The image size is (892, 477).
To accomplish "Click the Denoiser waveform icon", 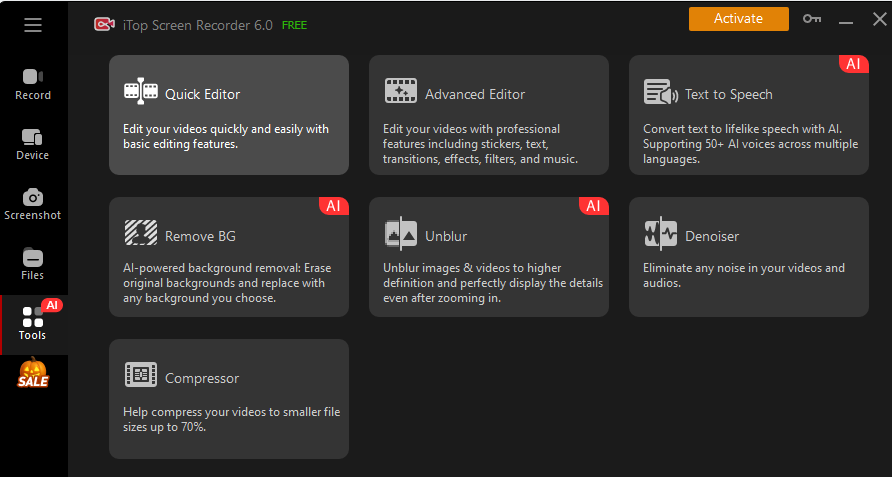I will tap(661, 234).
